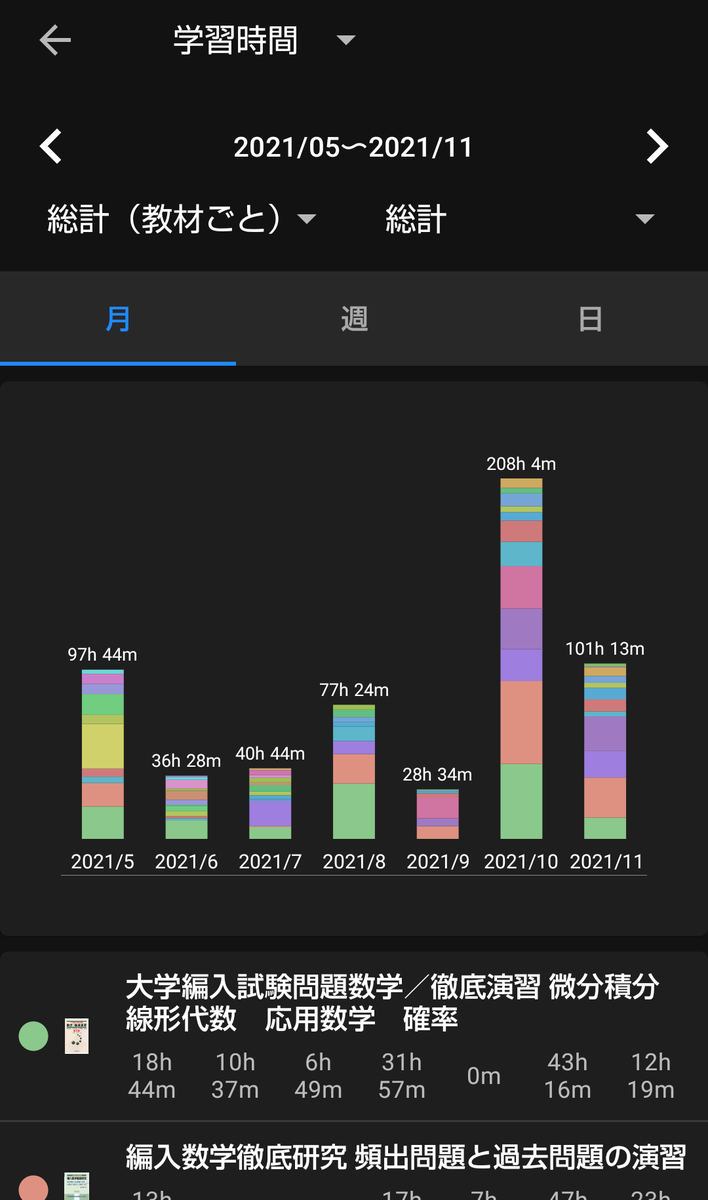Click the 6h 49m value in the green row
This screenshot has width=708, height=1200.
[318, 1076]
